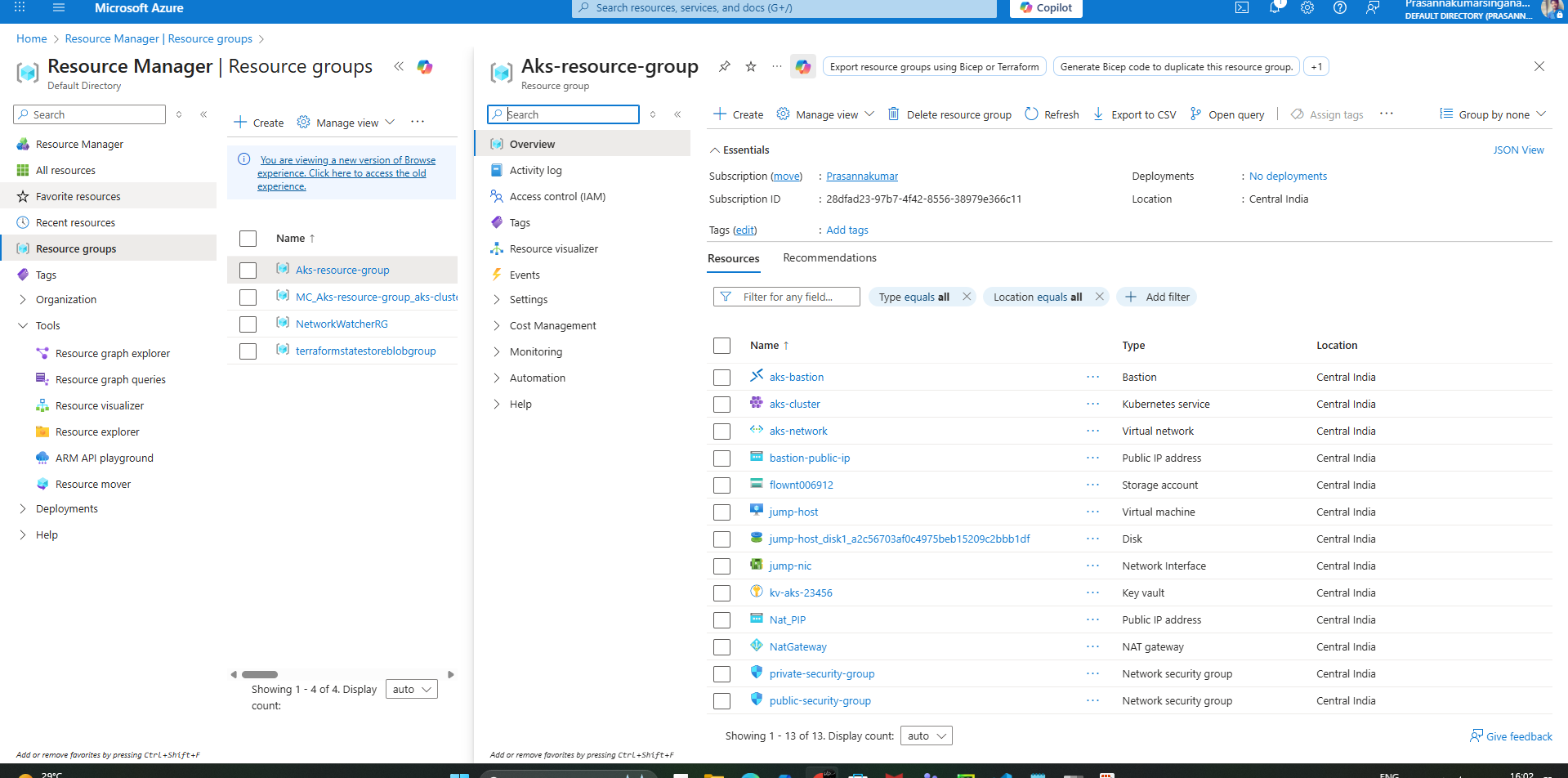Expand the Cost Management section

552,326
